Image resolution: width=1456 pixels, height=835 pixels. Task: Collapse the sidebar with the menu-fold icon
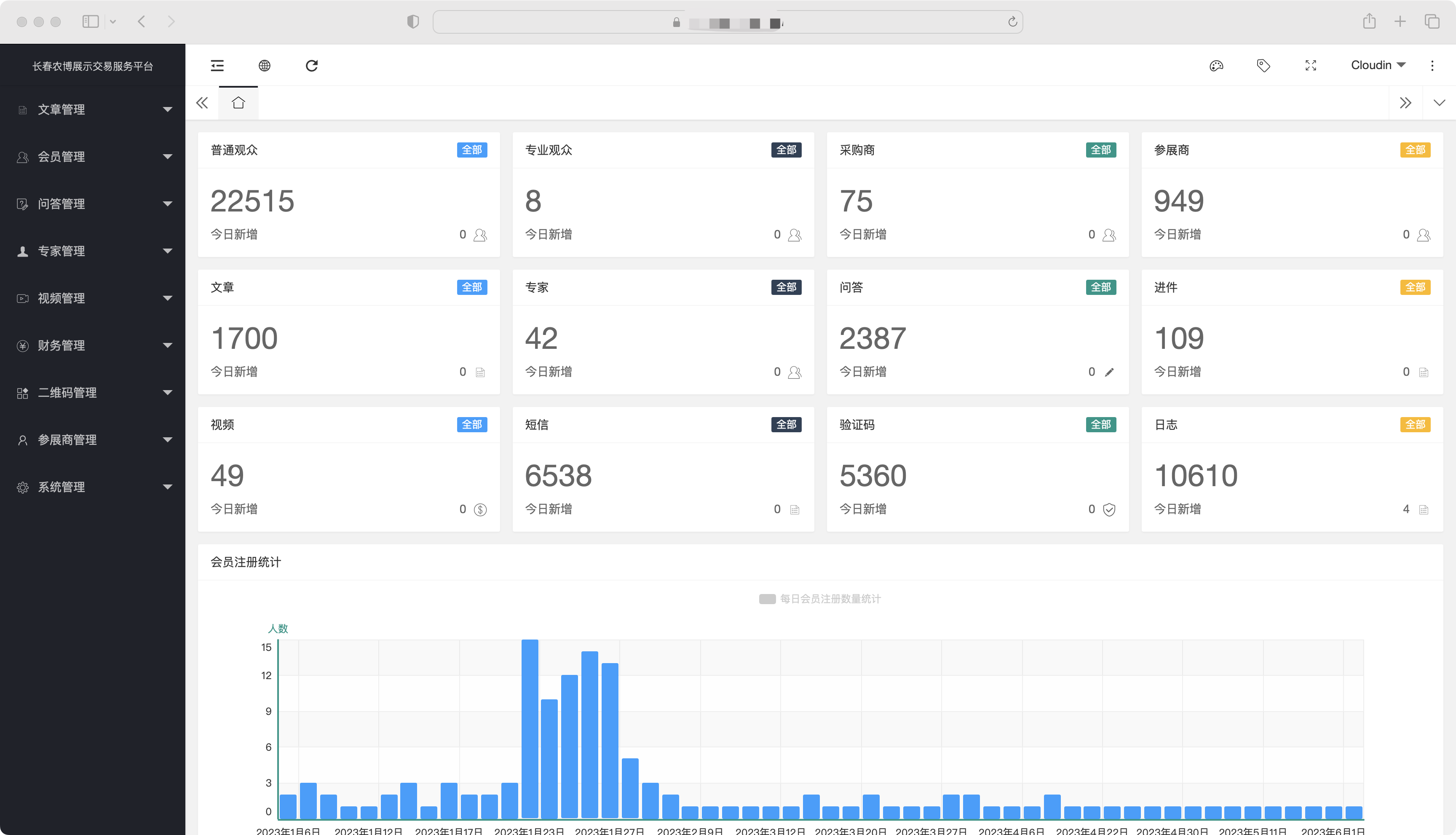[x=217, y=65]
